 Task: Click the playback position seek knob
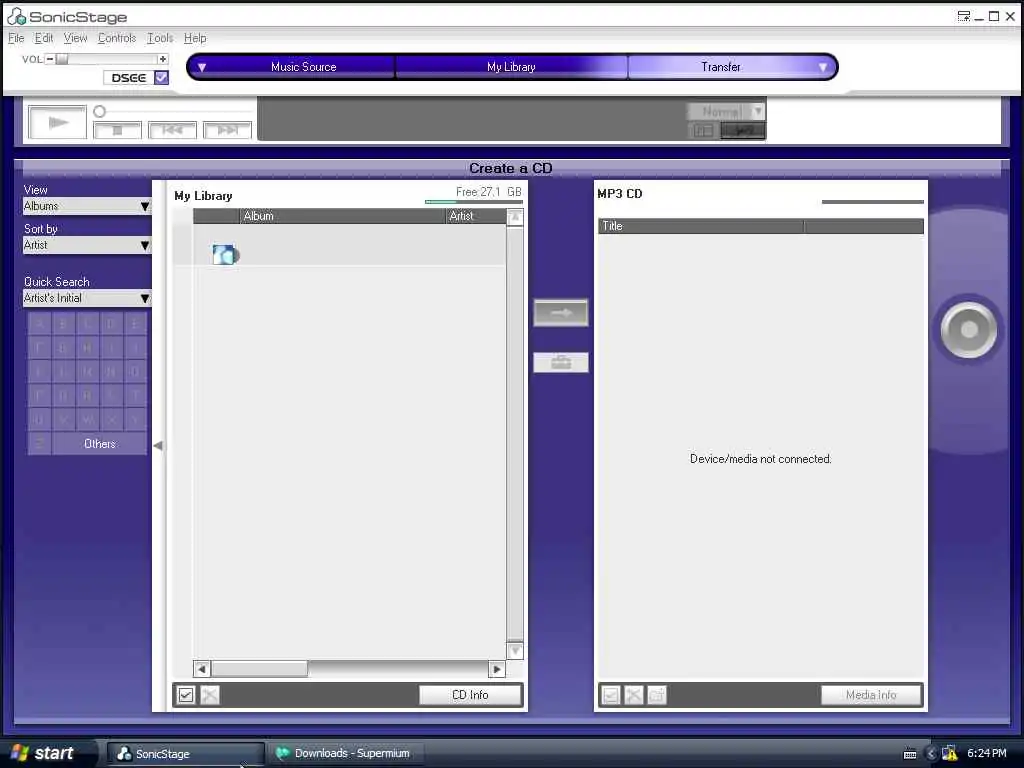tap(99, 112)
